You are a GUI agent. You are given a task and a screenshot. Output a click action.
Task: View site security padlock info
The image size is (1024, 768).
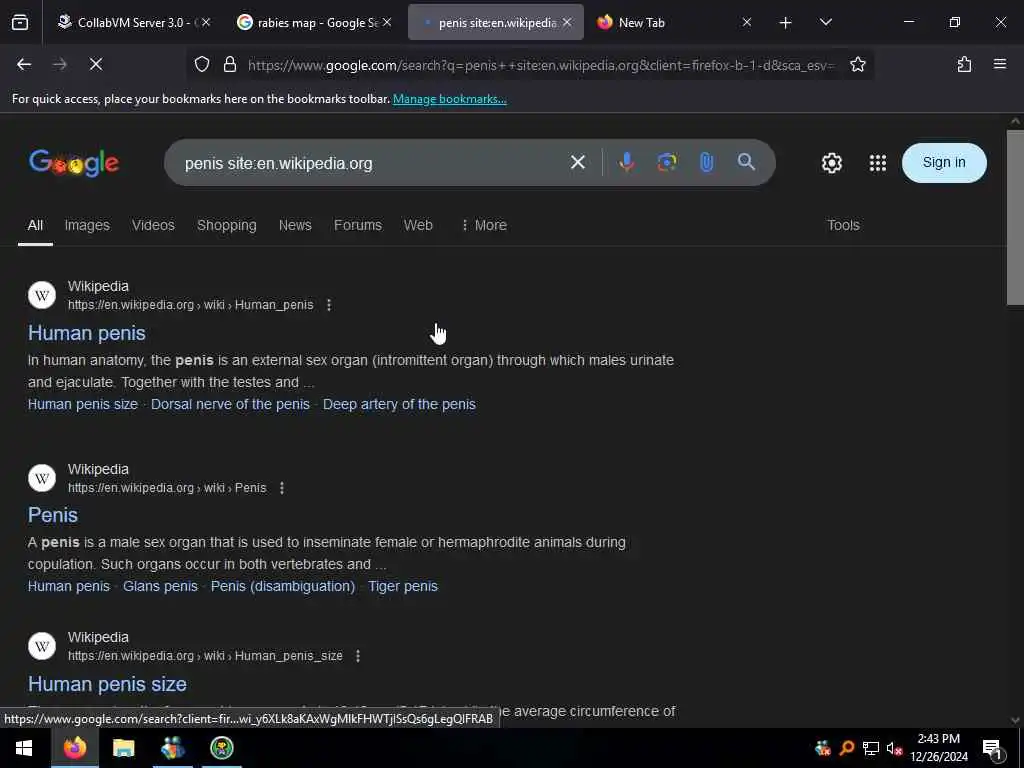pyautogui.click(x=229, y=64)
